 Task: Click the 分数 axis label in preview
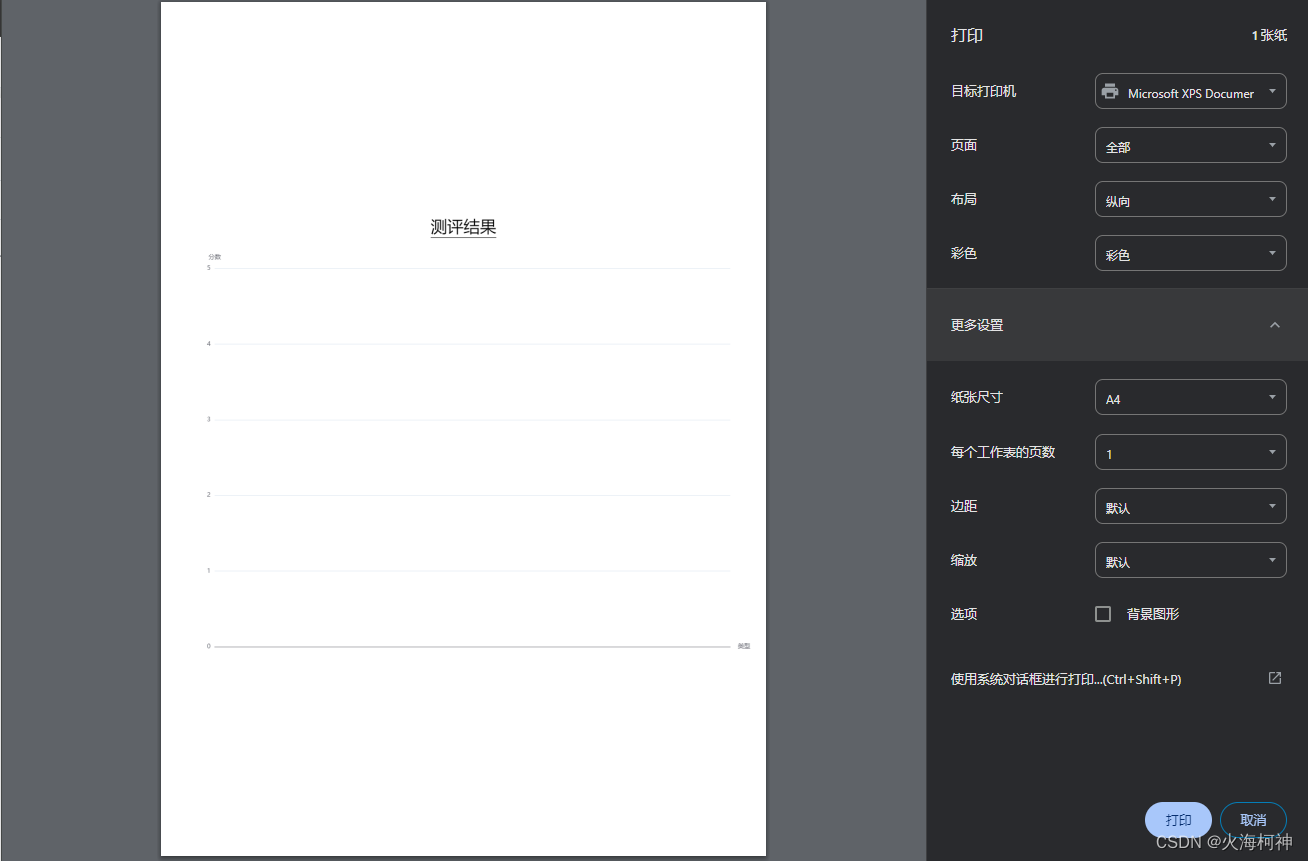click(214, 257)
